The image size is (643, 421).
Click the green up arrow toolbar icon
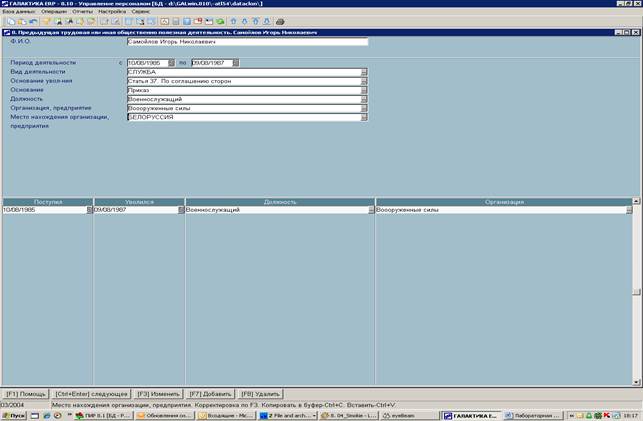point(233,21)
